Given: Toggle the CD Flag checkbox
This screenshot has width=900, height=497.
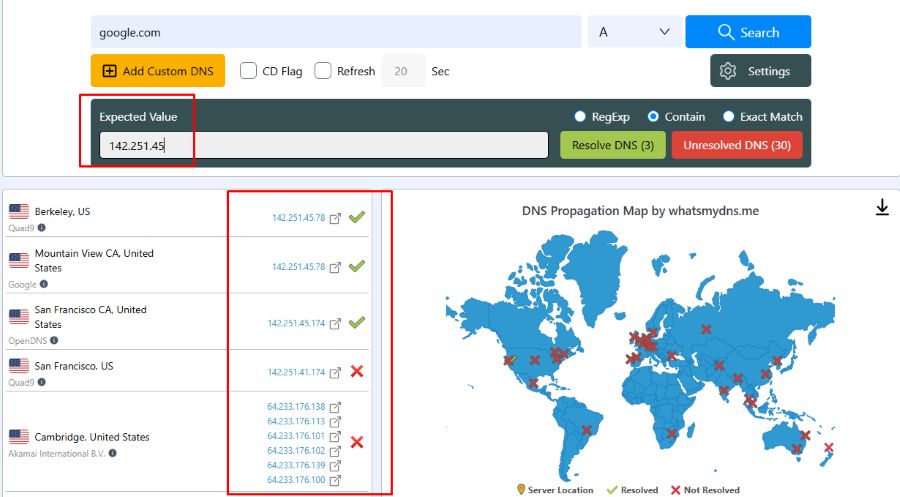Looking at the screenshot, I should pyautogui.click(x=248, y=71).
